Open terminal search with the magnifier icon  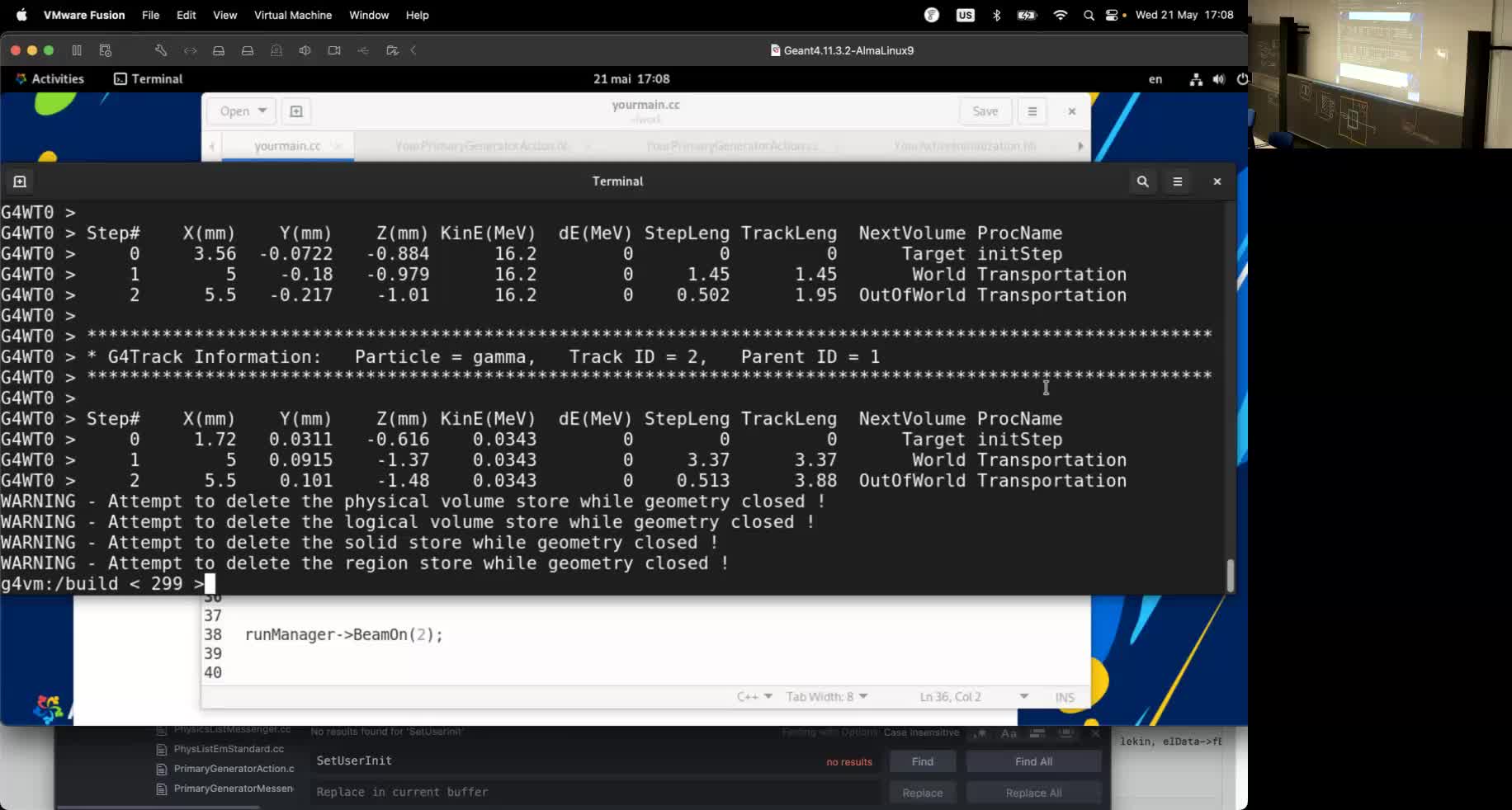(1142, 181)
